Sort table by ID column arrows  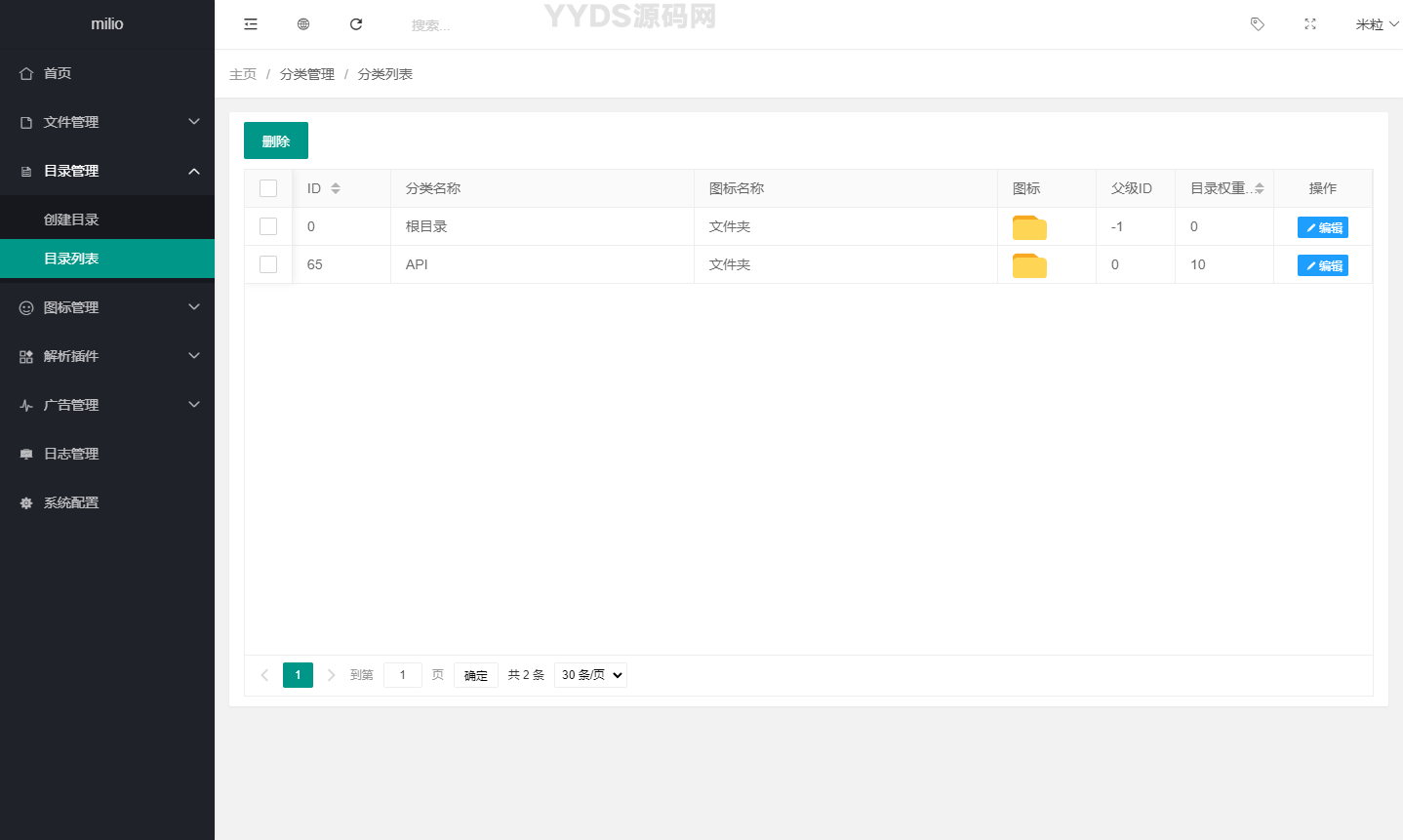336,188
